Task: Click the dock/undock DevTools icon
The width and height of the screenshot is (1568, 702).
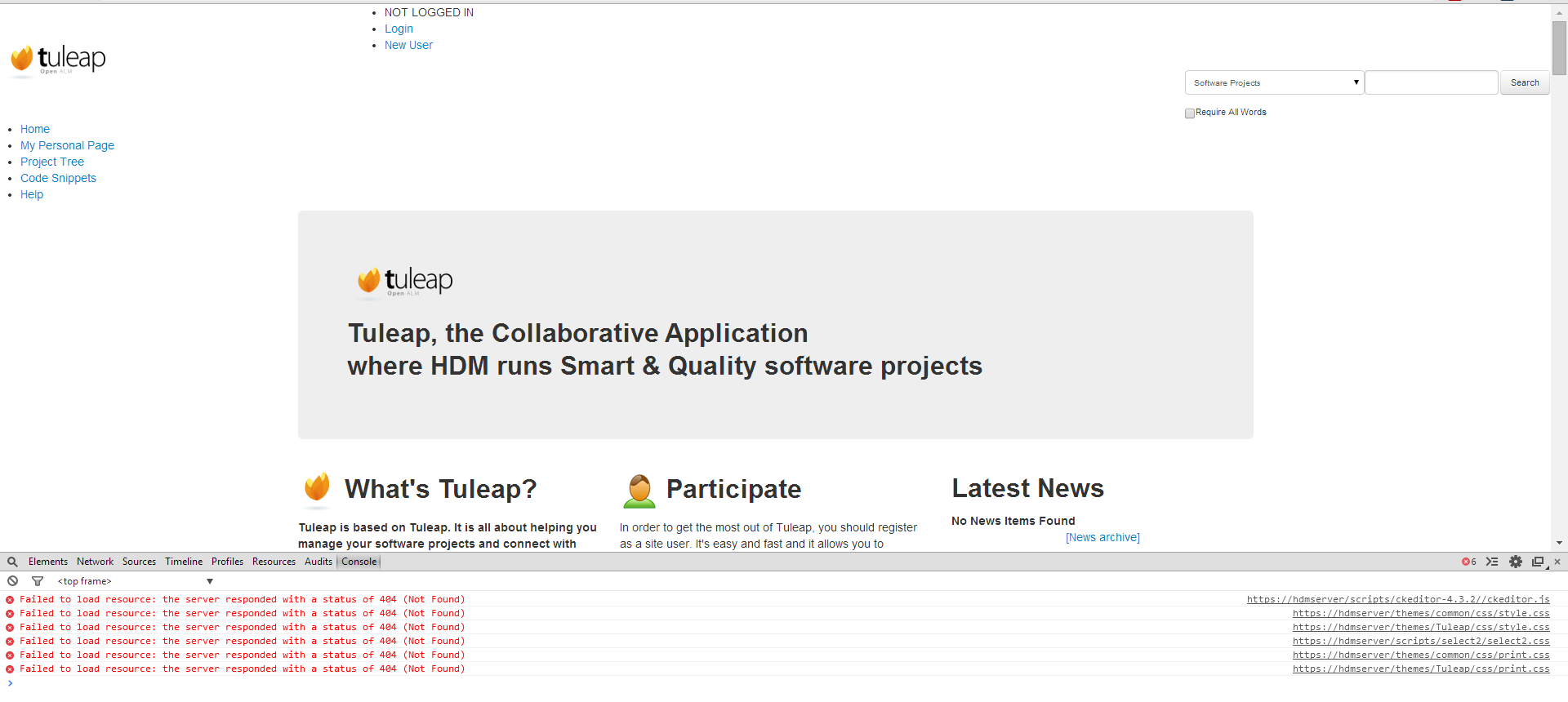Action: pos(1539,562)
